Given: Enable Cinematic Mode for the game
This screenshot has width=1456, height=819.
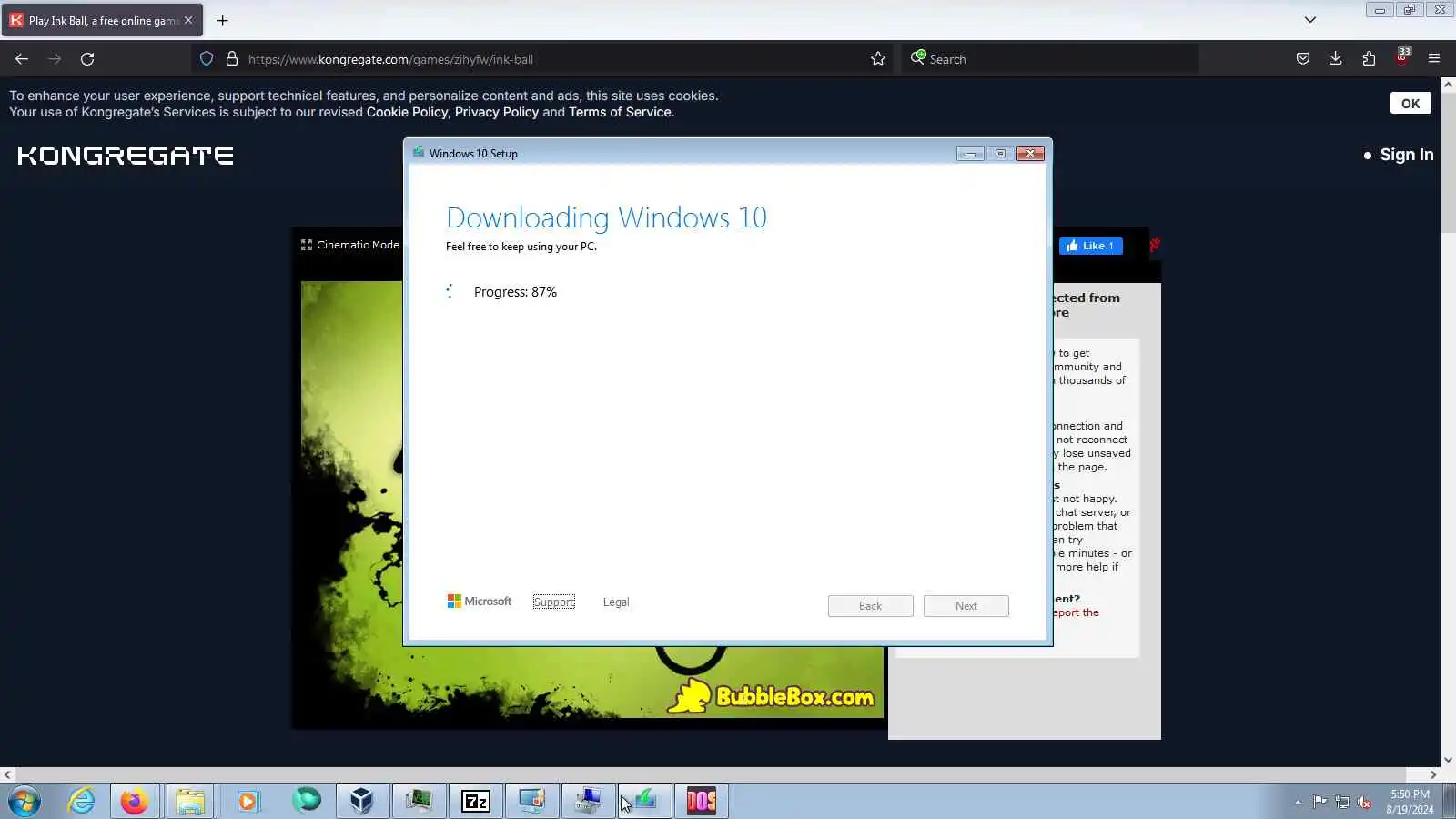Looking at the screenshot, I should tap(350, 245).
